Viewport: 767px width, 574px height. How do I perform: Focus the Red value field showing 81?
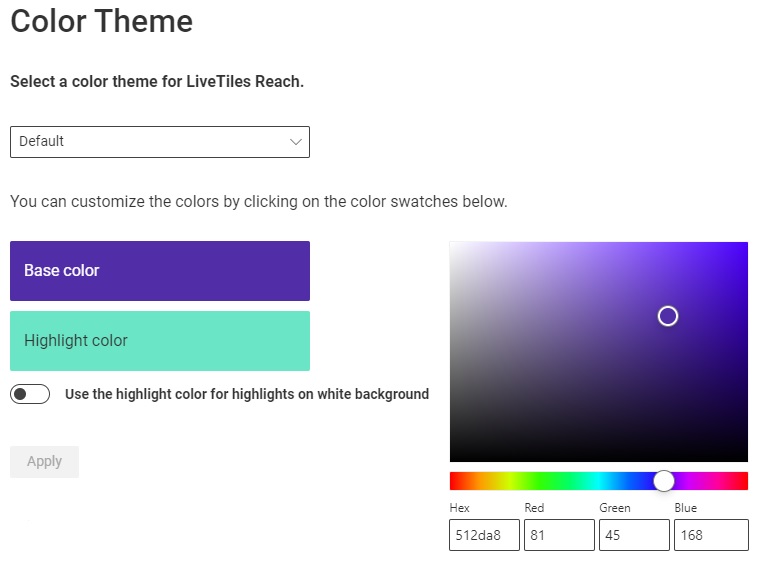[x=559, y=535]
